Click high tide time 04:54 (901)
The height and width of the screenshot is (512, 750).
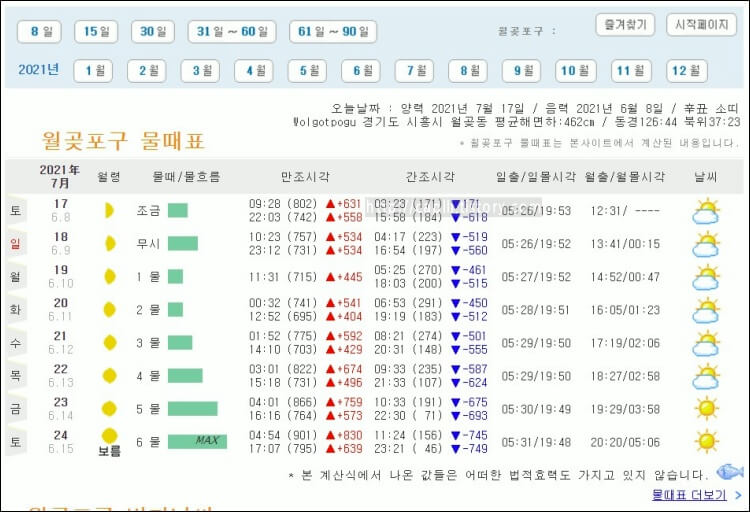pos(283,435)
